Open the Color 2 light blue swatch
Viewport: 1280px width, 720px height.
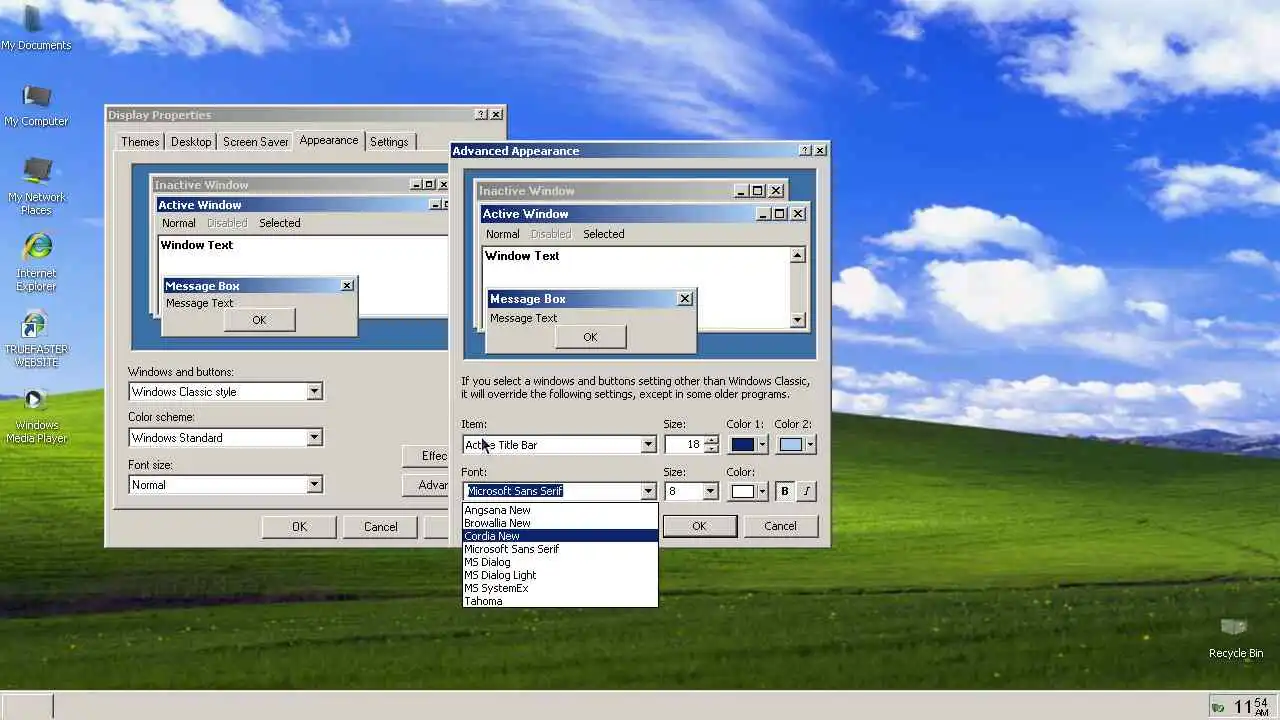tap(796, 445)
